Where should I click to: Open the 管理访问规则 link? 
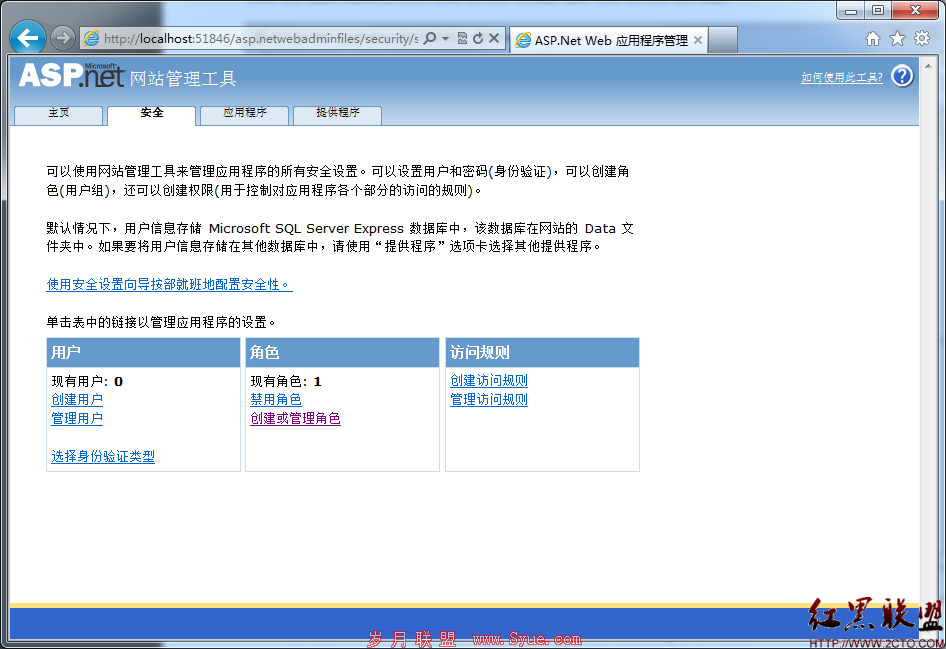[489, 399]
